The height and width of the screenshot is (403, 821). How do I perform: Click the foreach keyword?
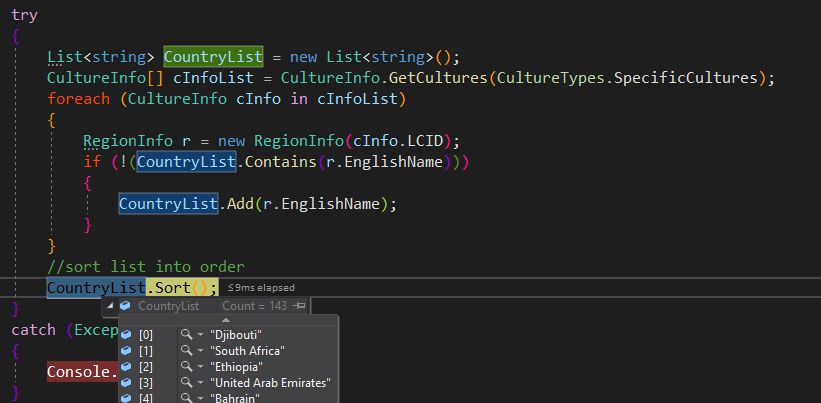(79, 99)
